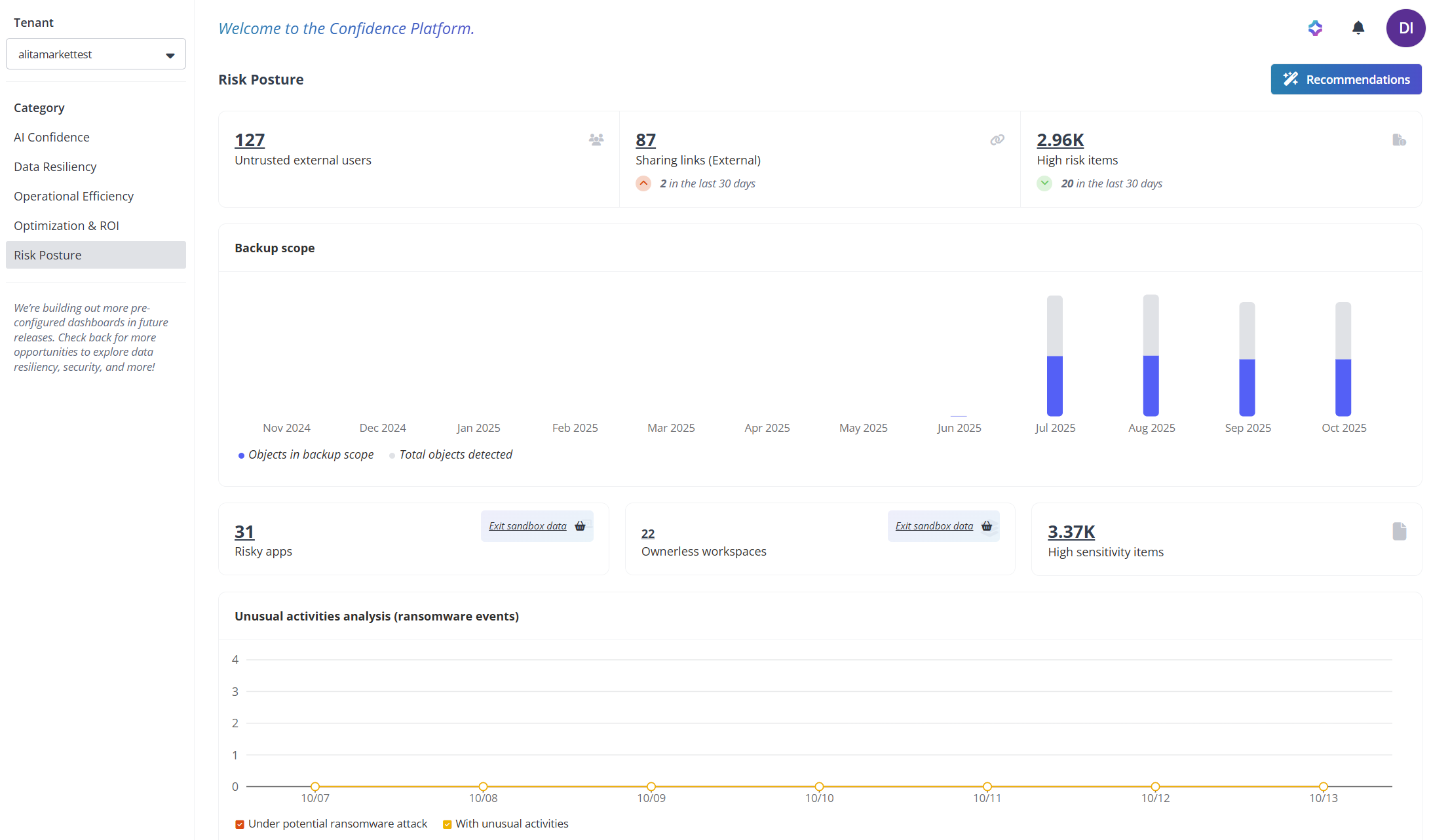Expand the high risk items downward chevron

tap(1044, 183)
